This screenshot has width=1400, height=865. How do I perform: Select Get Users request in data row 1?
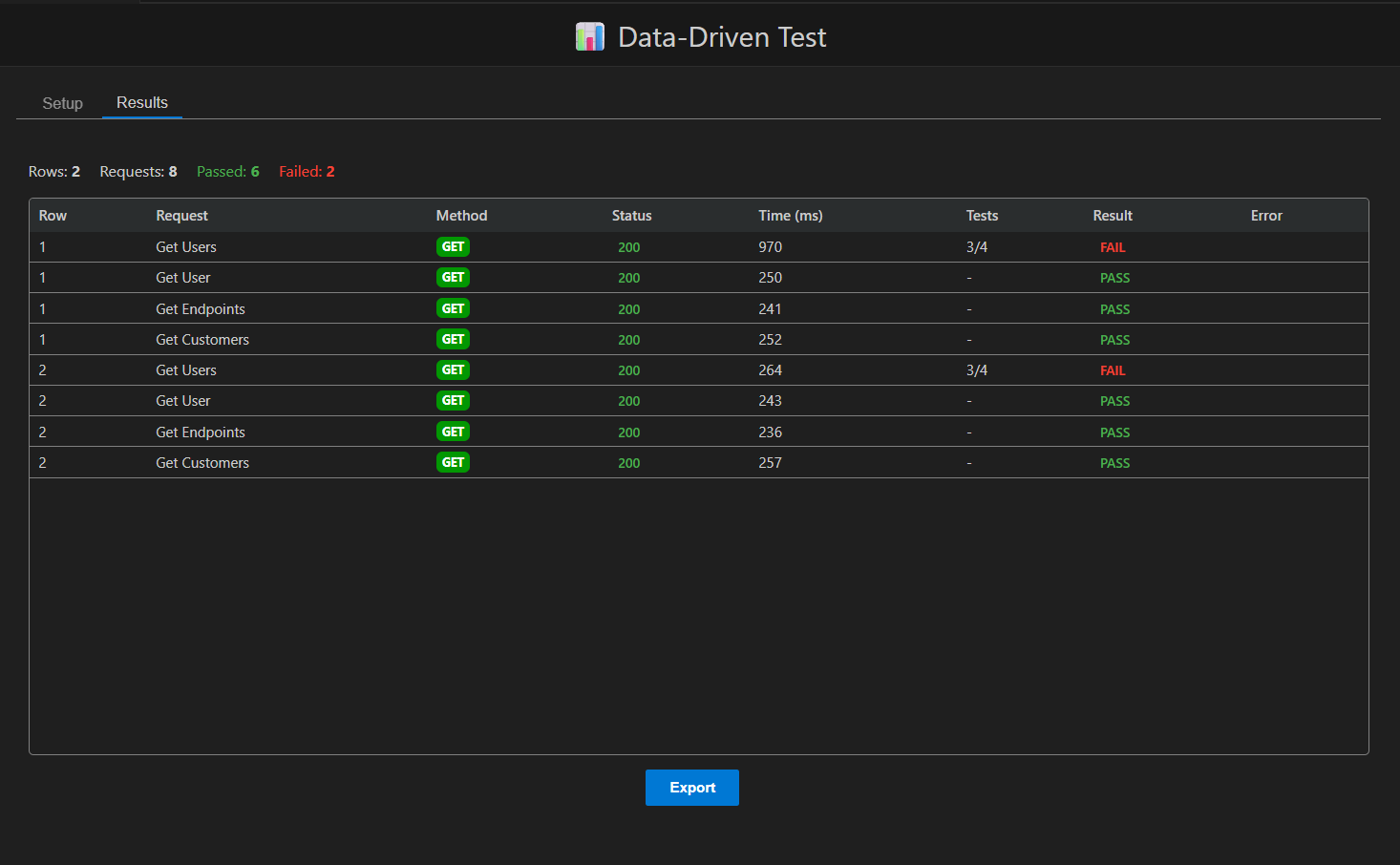pos(186,247)
